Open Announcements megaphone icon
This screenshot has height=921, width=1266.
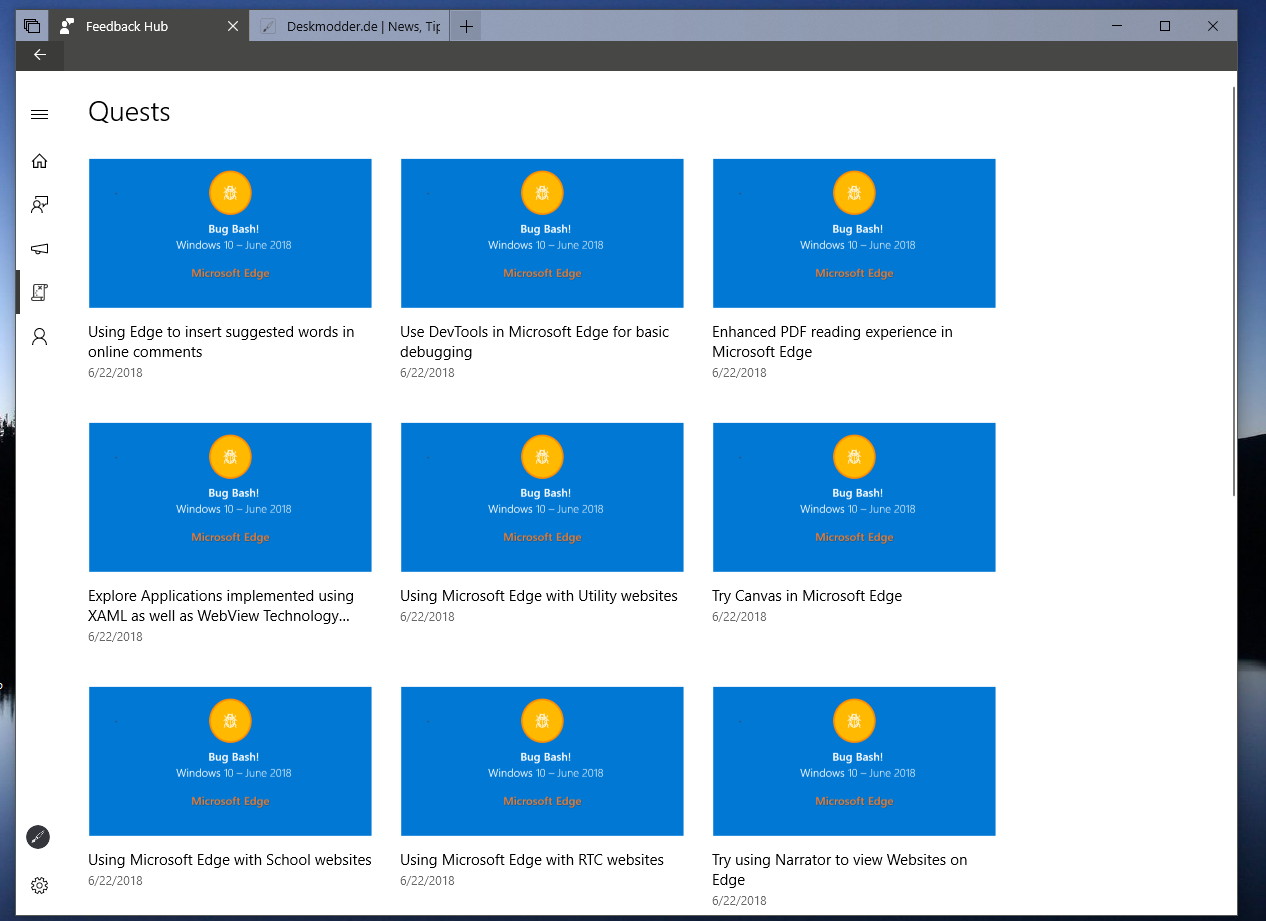coord(39,249)
